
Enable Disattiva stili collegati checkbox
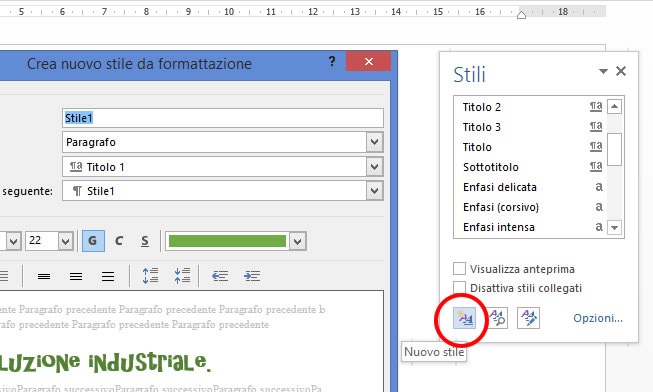pos(459,287)
